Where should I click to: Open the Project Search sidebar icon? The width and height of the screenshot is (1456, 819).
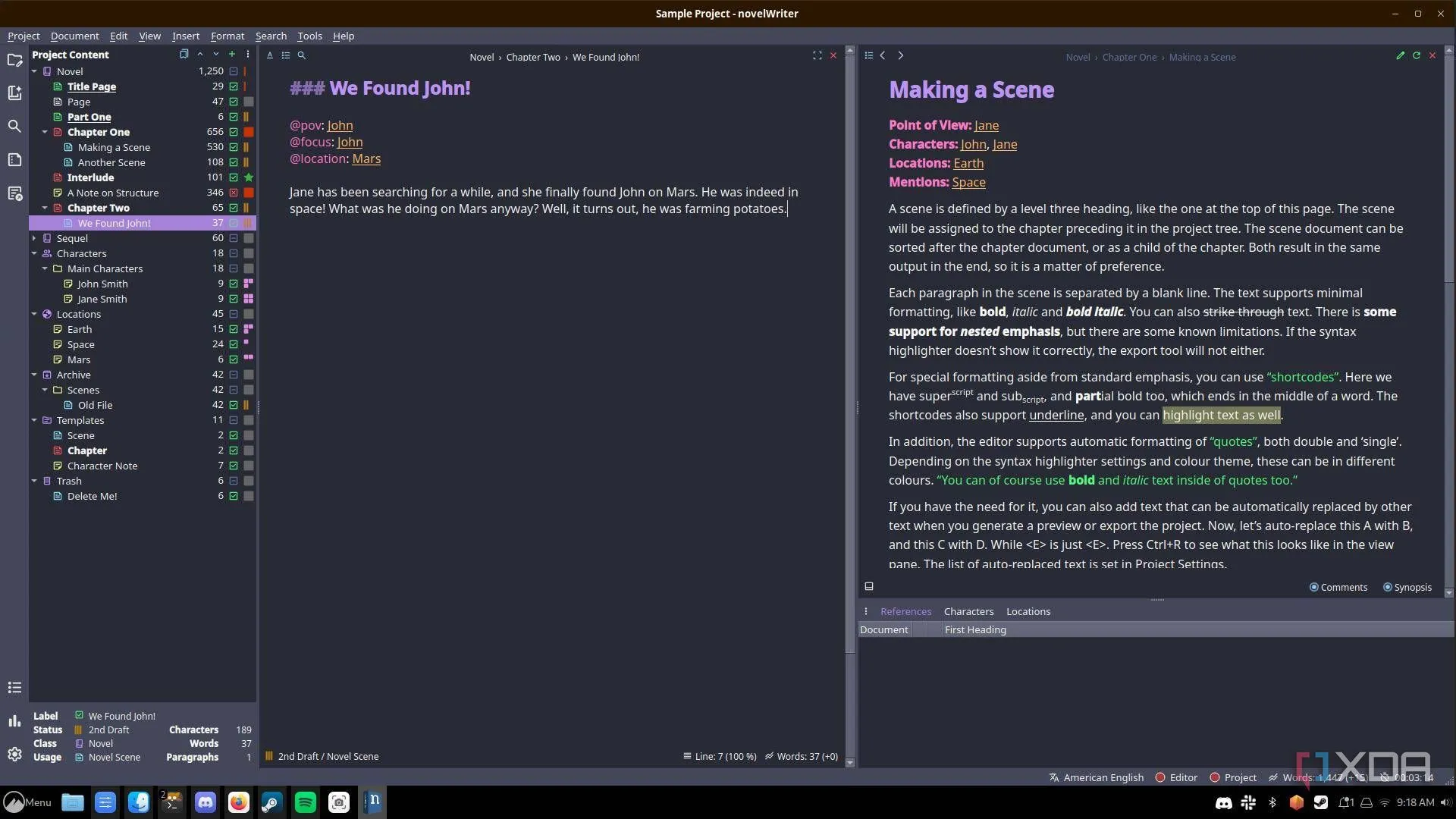14,126
